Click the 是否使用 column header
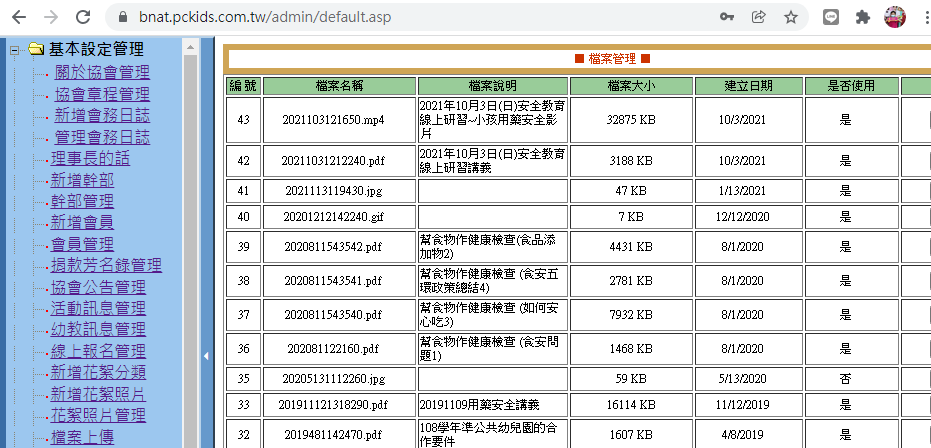 [851, 85]
